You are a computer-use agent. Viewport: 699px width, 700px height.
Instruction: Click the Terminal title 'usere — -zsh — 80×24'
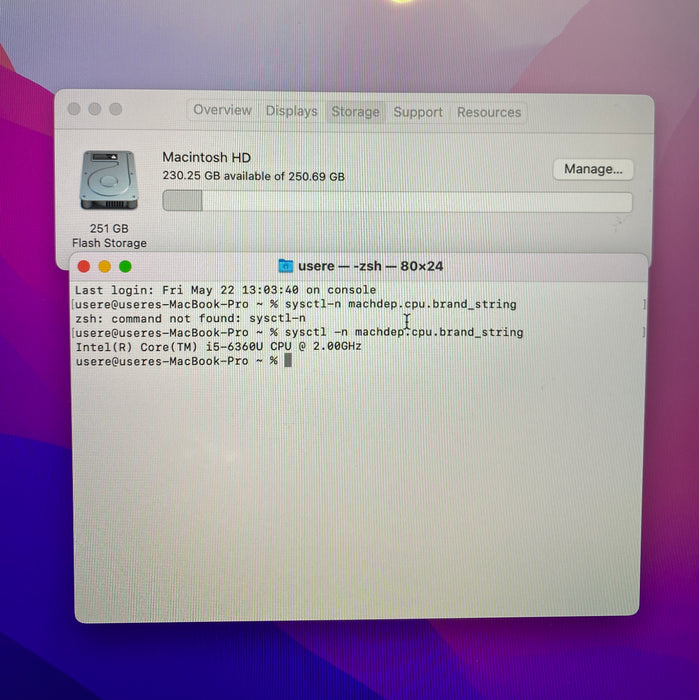tap(370, 266)
